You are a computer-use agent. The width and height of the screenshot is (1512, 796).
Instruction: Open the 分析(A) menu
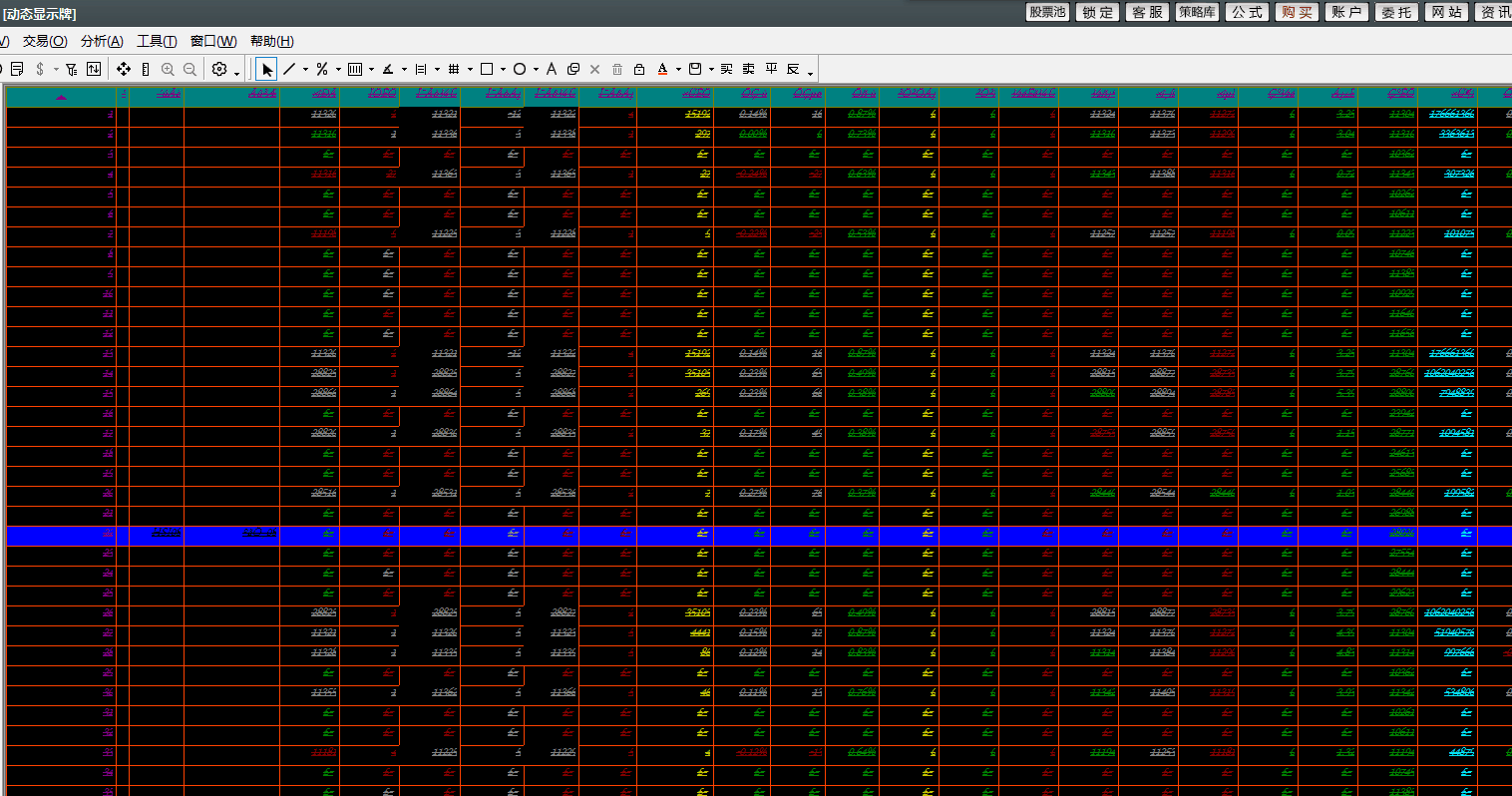click(x=102, y=41)
